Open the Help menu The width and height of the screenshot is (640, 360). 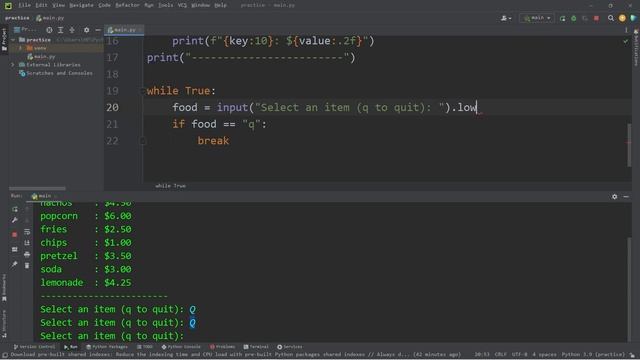point(220,5)
